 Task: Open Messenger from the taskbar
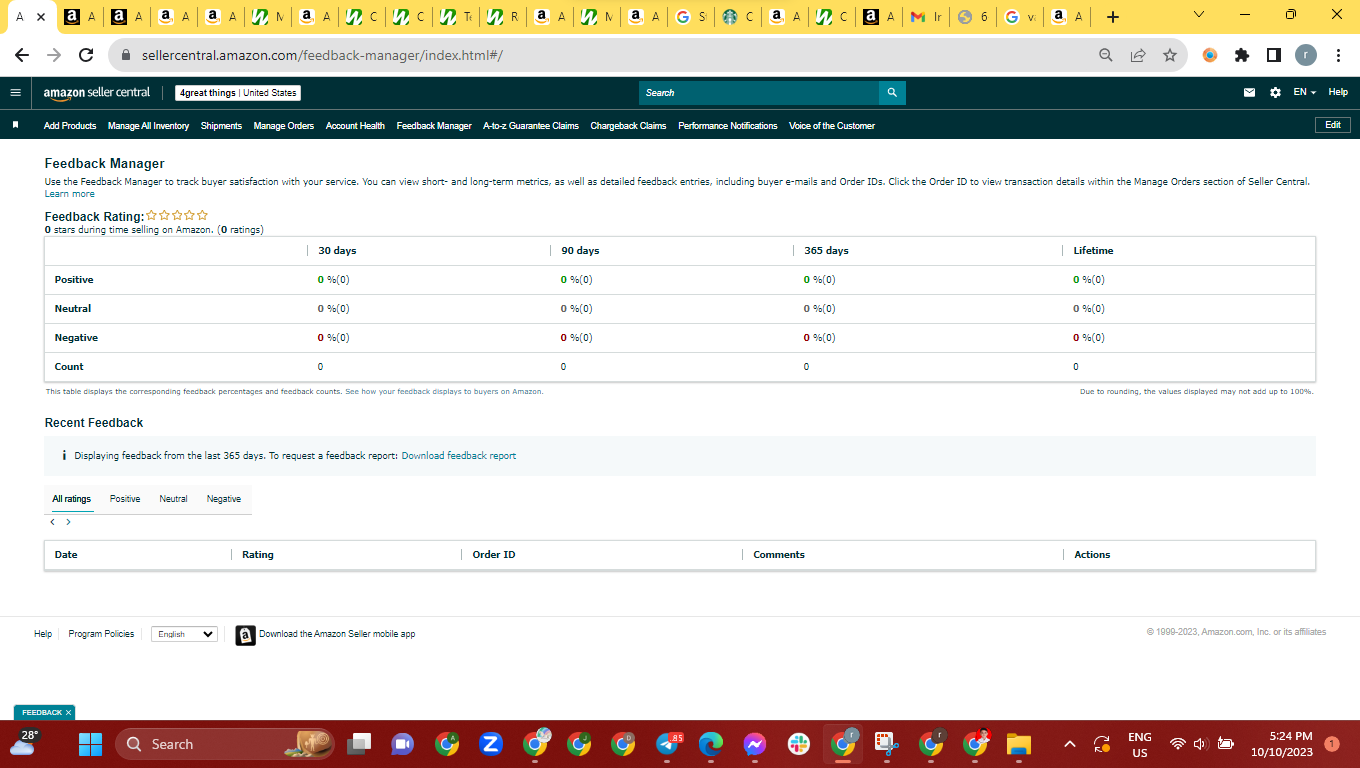tap(755, 744)
